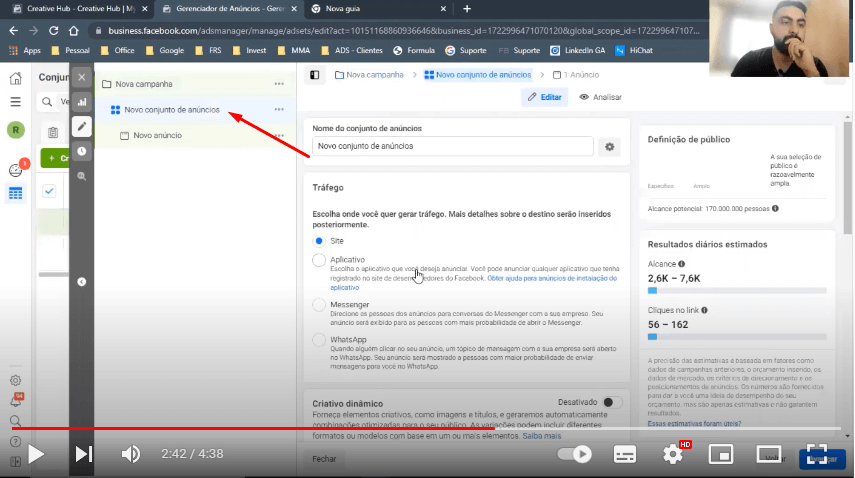The height and width of the screenshot is (478, 855).
Task: Open the sidebar search magnifier
Action: [15, 421]
